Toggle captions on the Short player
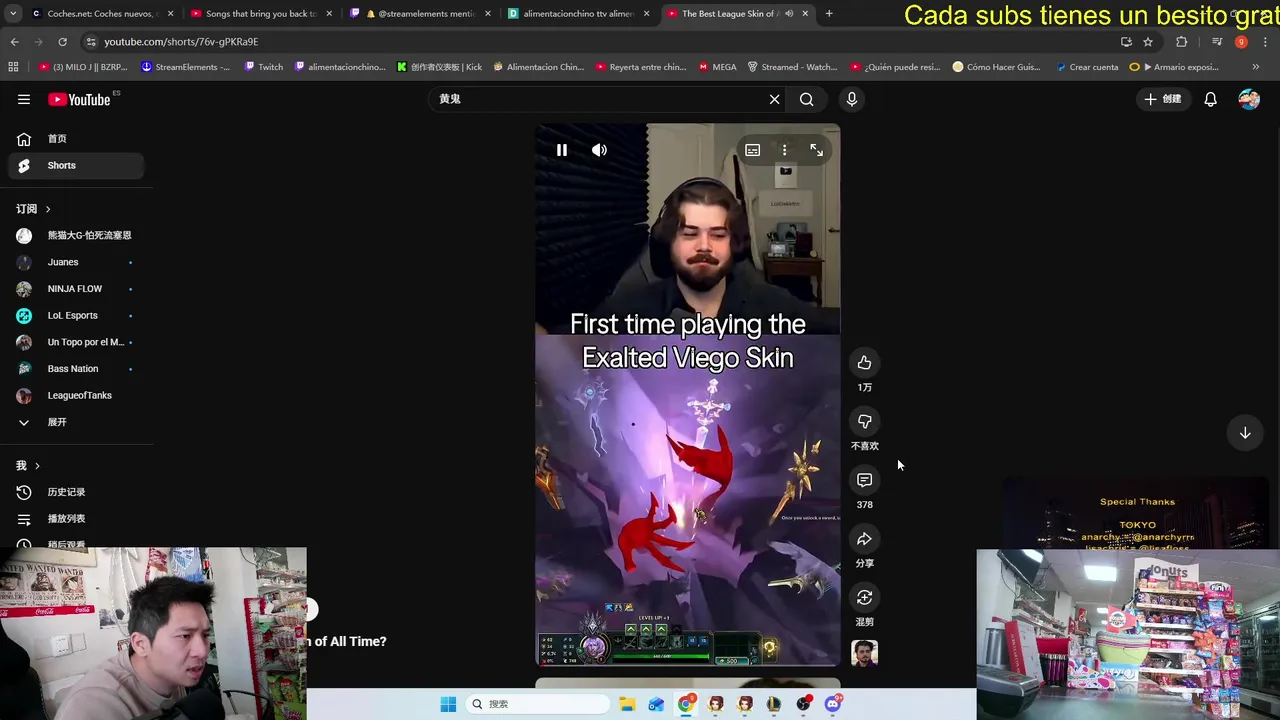The height and width of the screenshot is (720, 1280). (752, 150)
